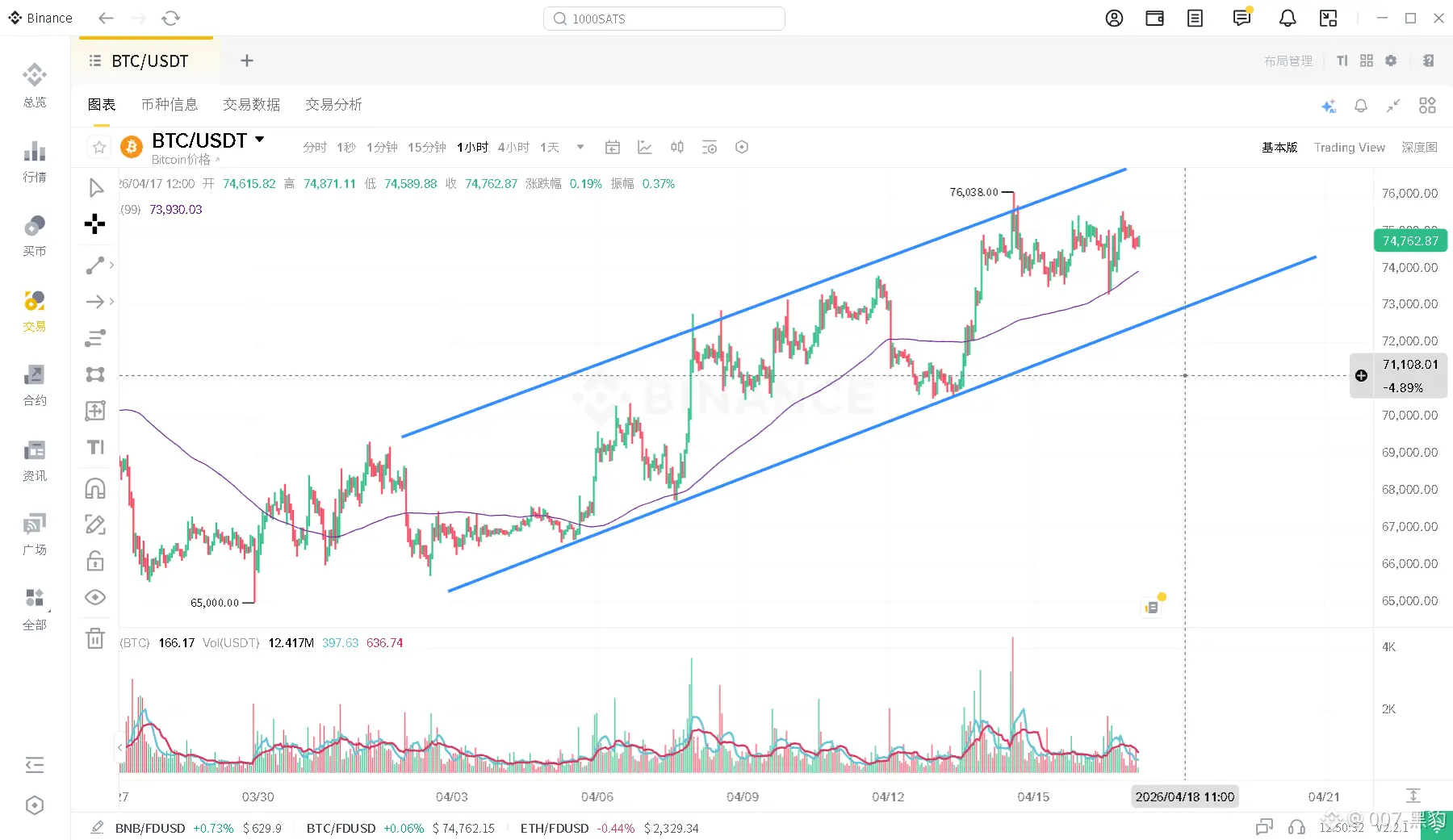The height and width of the screenshot is (840, 1453).
Task: Open the 行情 markets sidebar item
Action: tap(35, 161)
